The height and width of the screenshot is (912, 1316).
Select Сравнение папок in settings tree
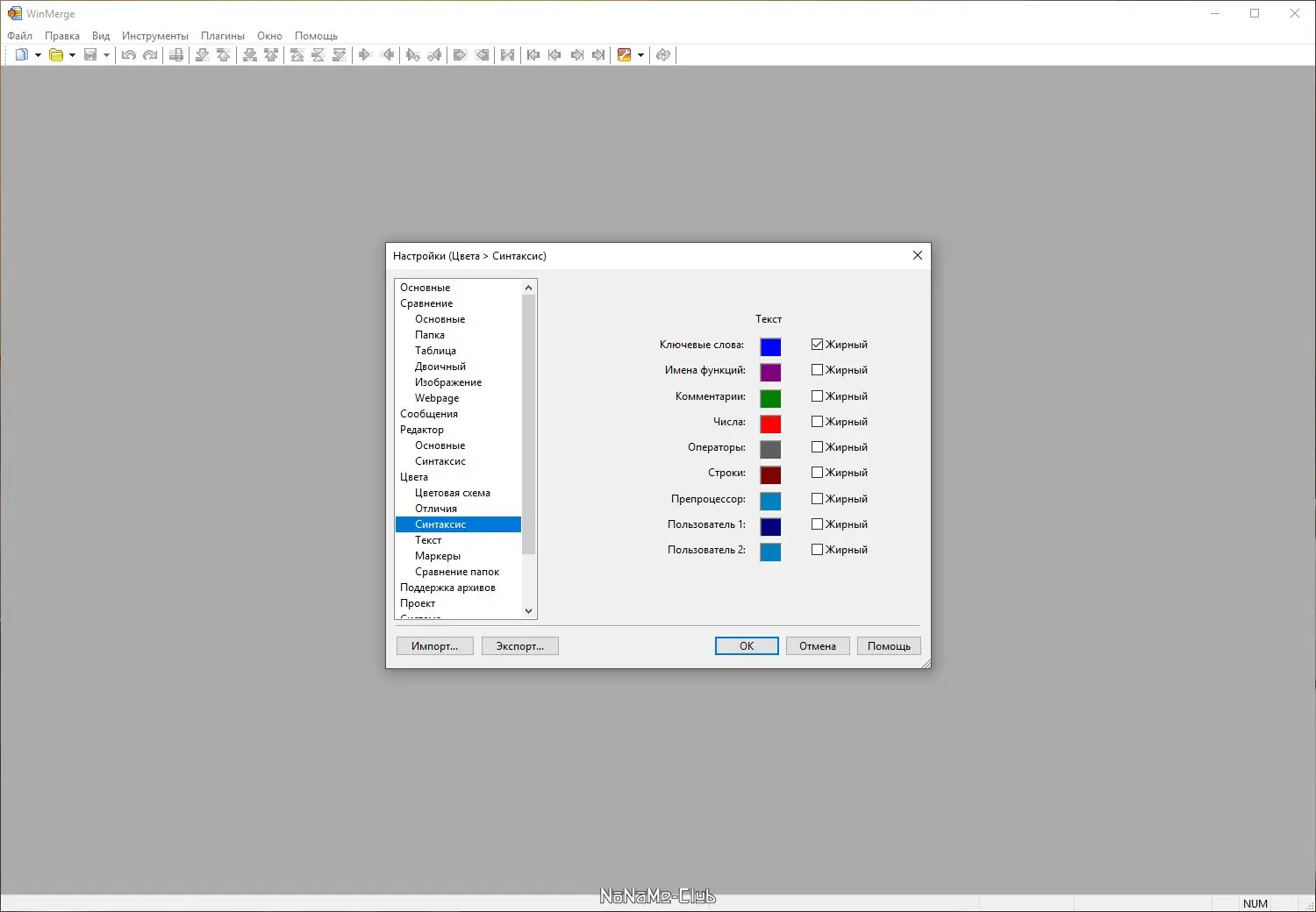(457, 572)
